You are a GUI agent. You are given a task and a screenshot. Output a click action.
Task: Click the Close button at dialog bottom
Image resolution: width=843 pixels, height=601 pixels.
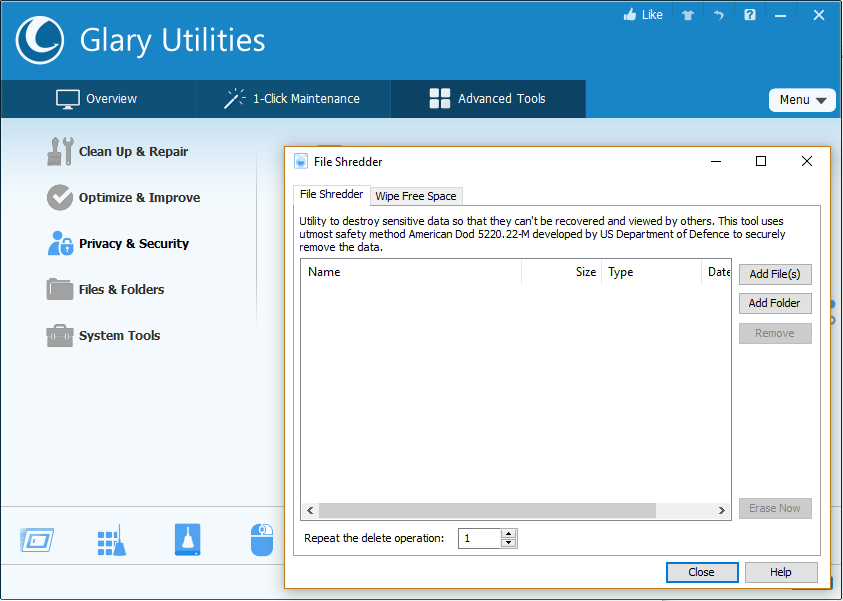tap(702, 573)
